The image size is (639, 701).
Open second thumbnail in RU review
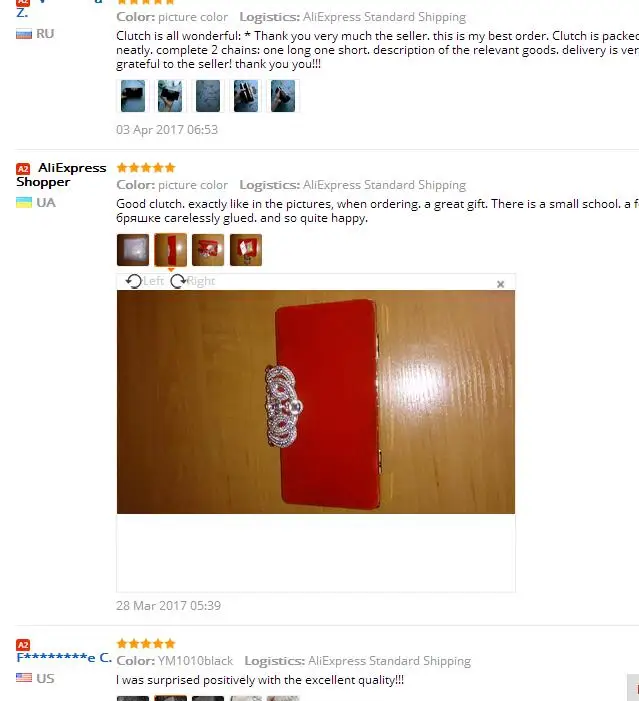(170, 96)
